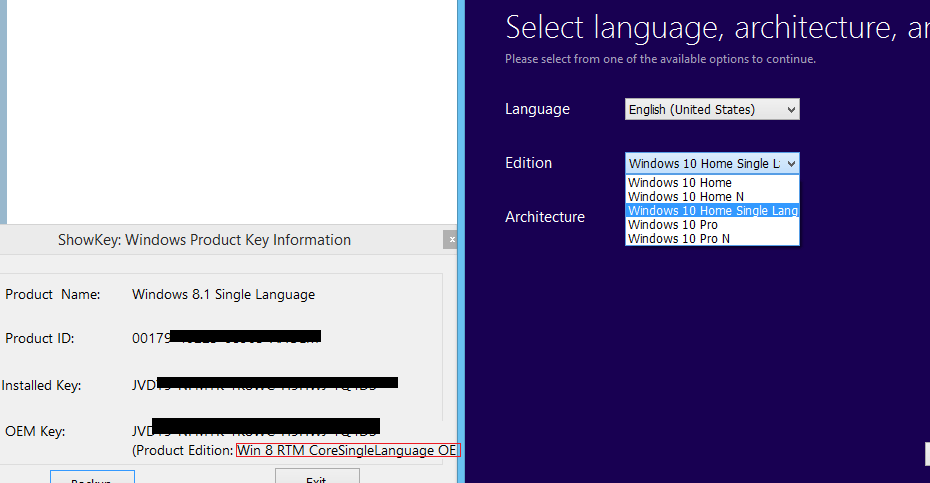Viewport: 930px width, 483px height.
Task: Click the OEM Key label
Action: pos(35,431)
